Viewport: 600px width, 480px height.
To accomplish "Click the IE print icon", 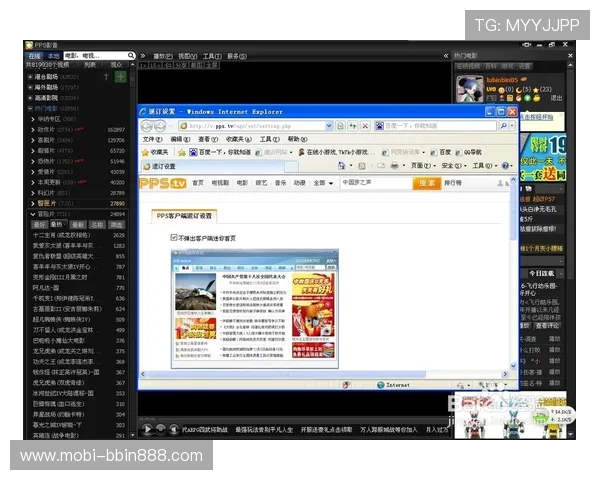I will (x=395, y=166).
